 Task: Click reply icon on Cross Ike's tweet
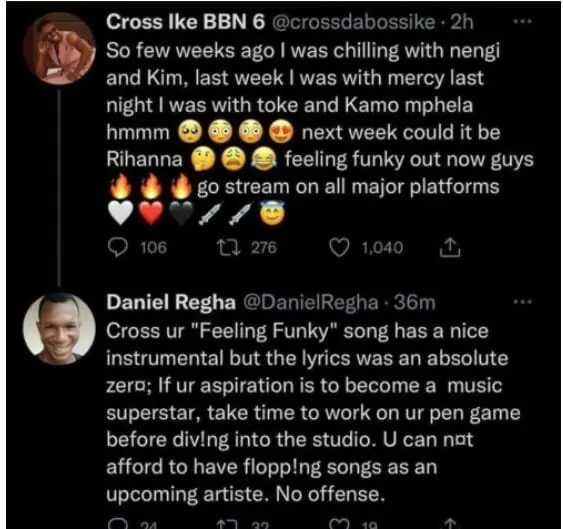pos(118,248)
